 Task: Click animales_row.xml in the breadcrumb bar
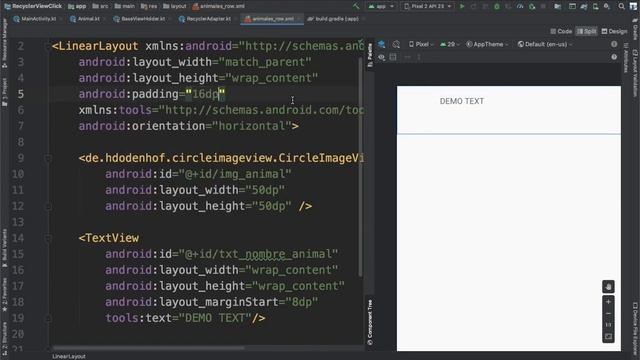tap(218, 6)
